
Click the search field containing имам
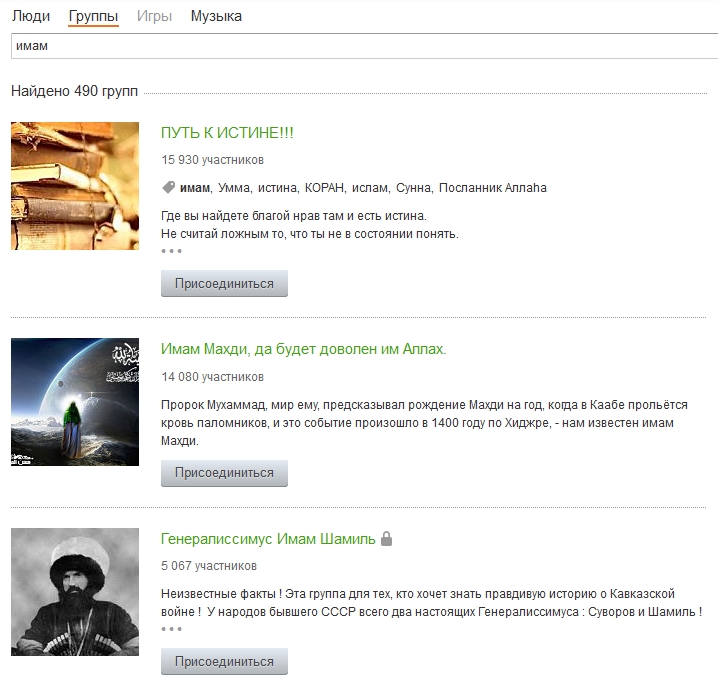[x=364, y=46]
